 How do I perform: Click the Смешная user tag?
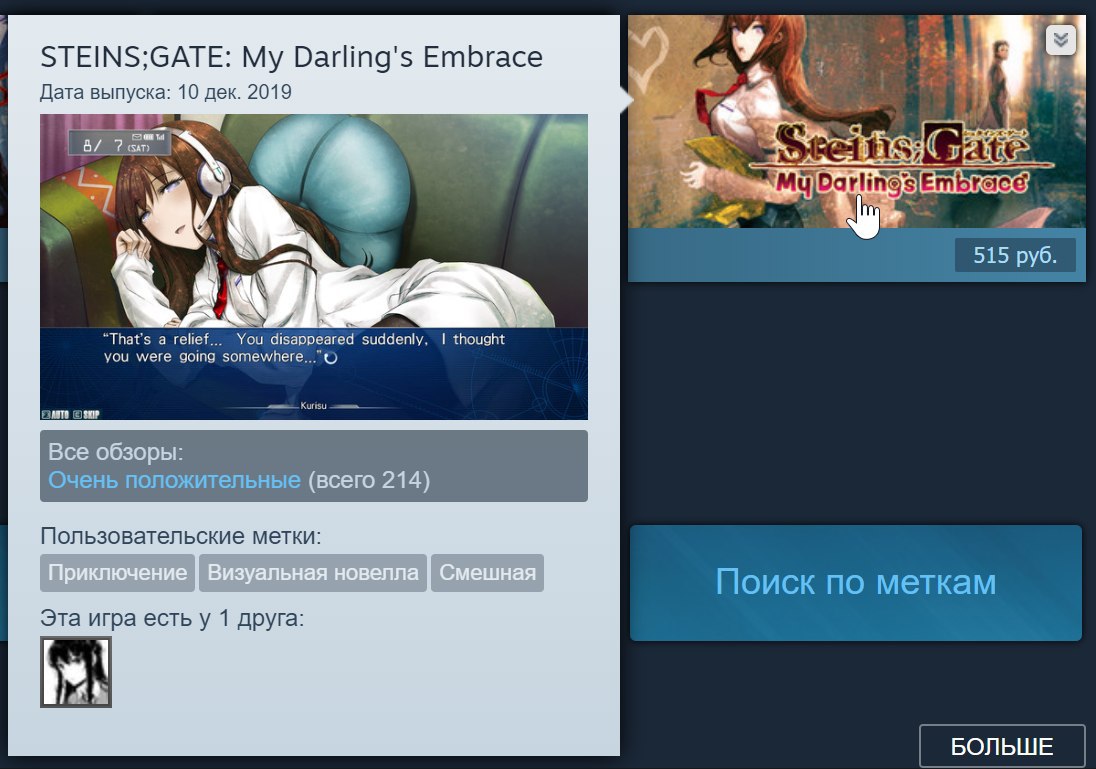click(487, 573)
